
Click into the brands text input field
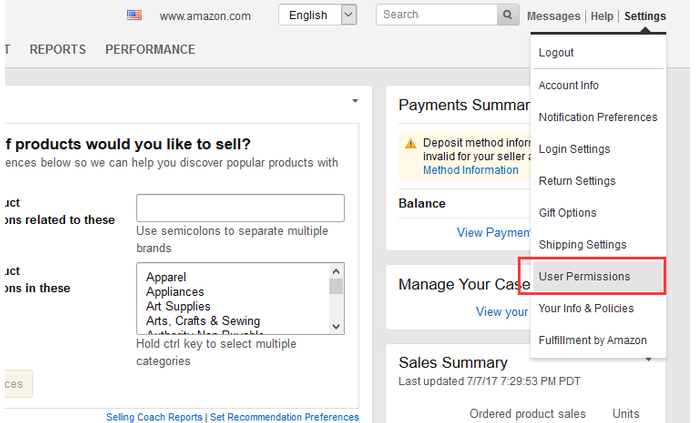(240, 208)
